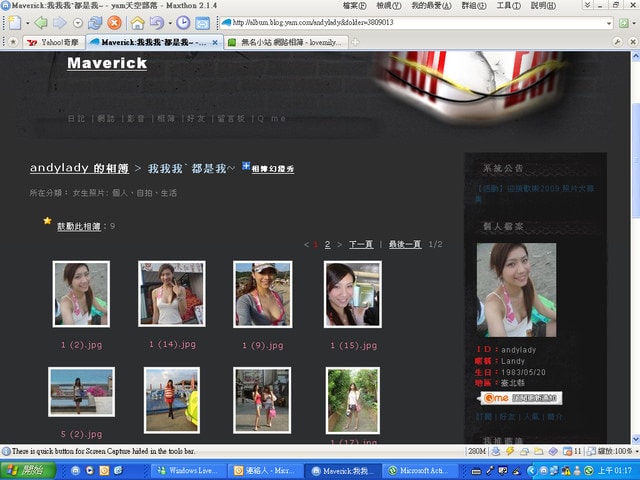
Task: Go to the Home page icon
Action: pyautogui.click(x=138, y=23)
